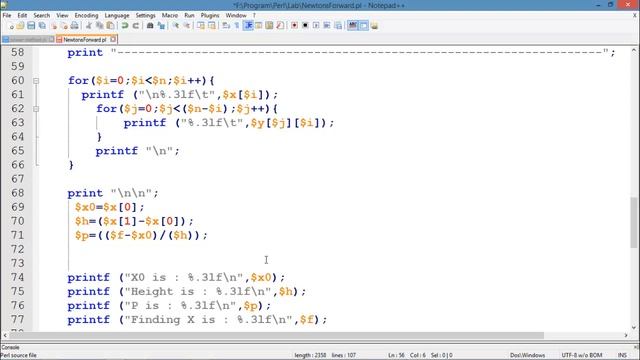This screenshot has width=640, height=360.
Task: Open the Run menu
Action: (x=189, y=15)
